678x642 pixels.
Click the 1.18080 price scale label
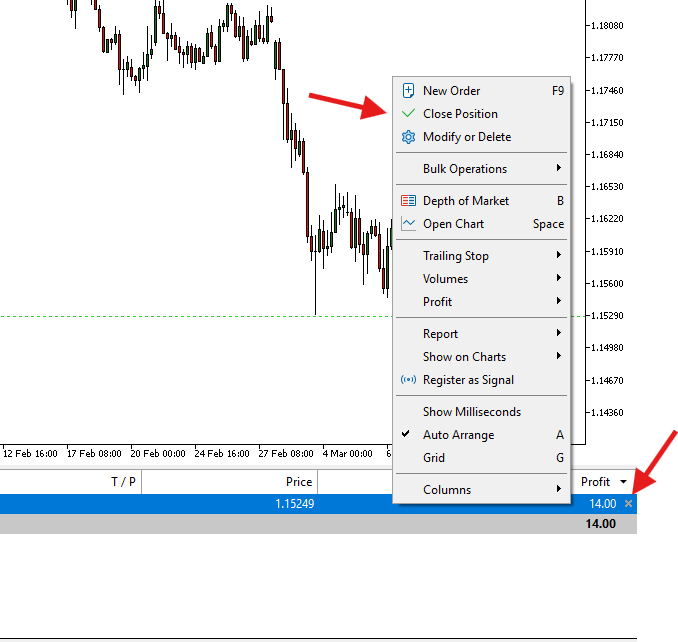coord(607,26)
